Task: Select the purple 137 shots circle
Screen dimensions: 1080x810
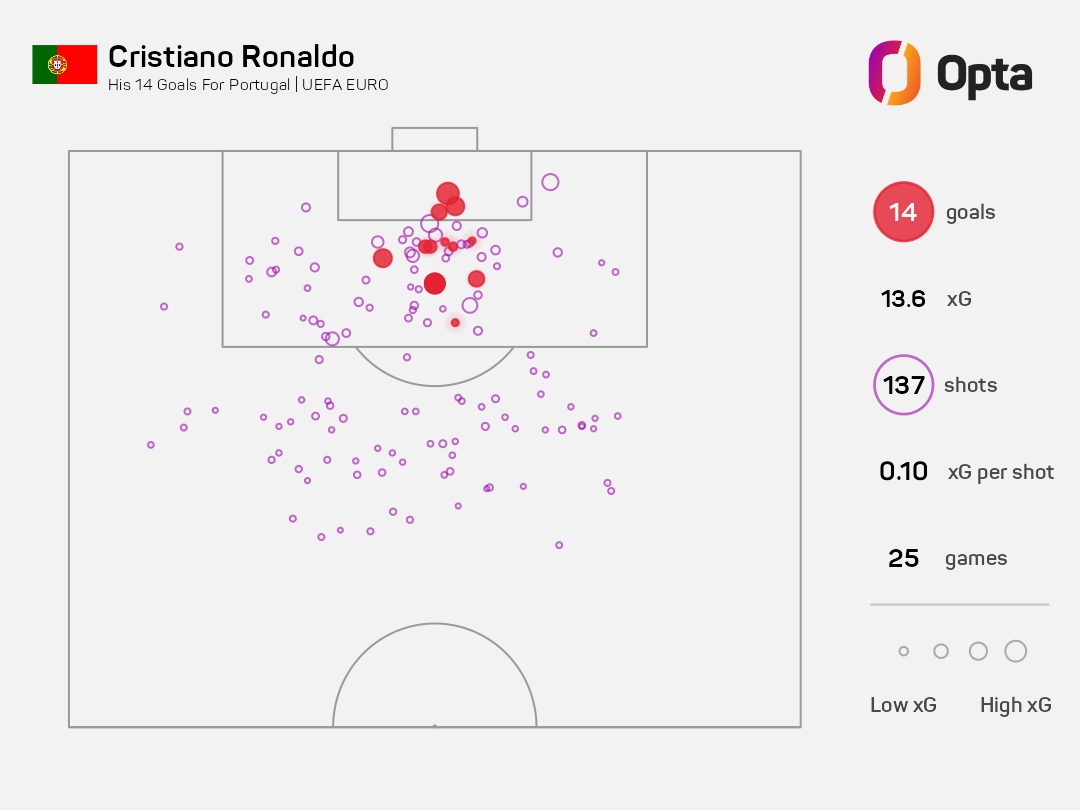Action: (903, 385)
